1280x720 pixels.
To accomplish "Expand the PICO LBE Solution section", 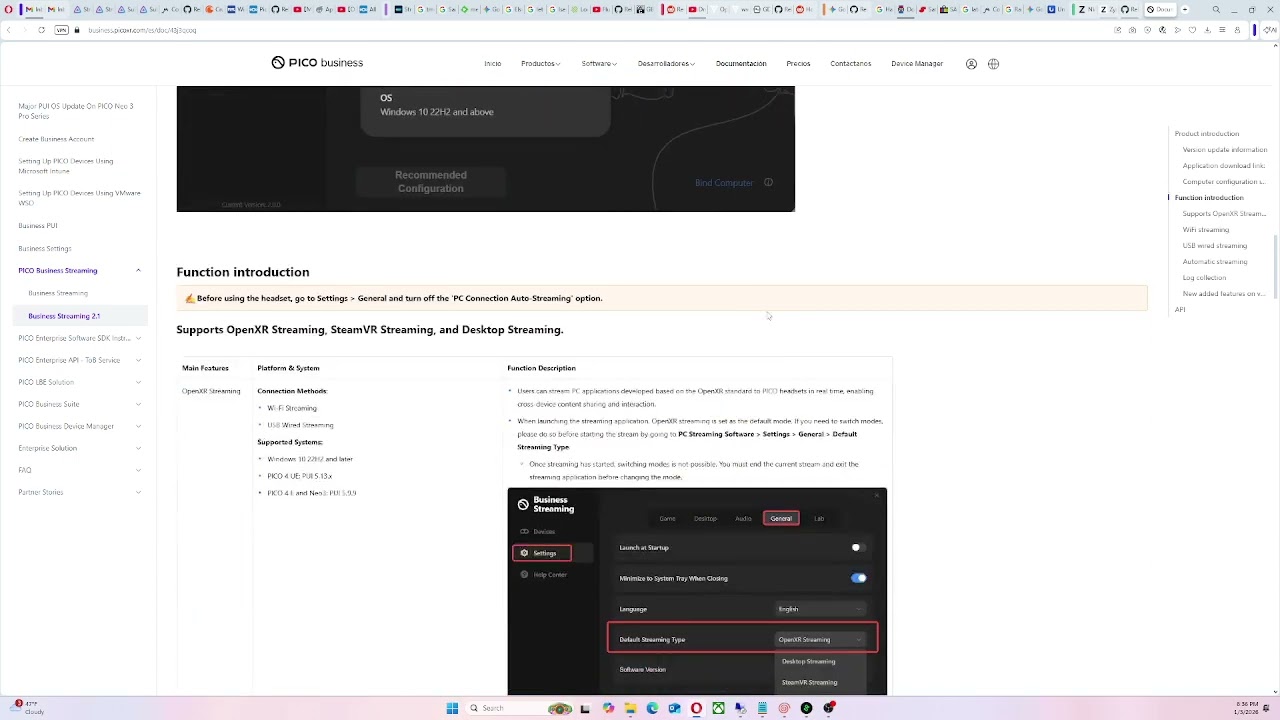I will point(138,382).
